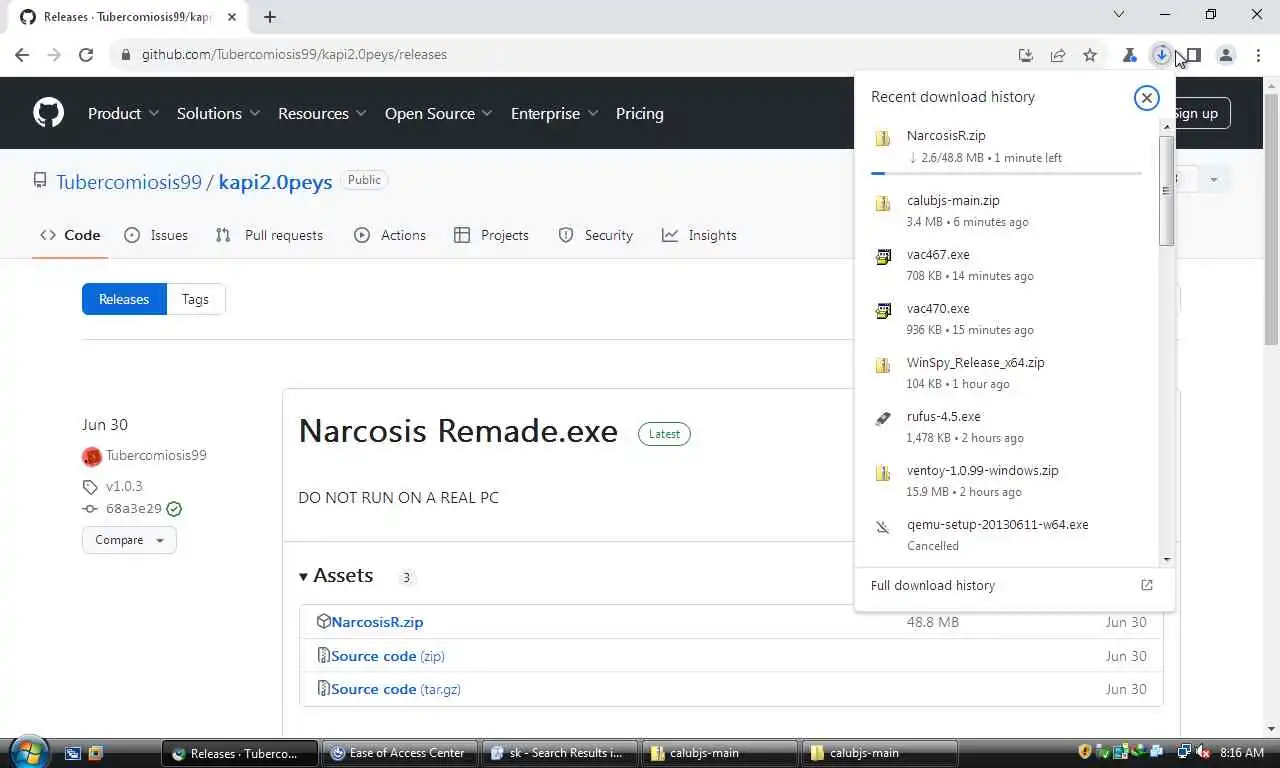Expand the Product dropdown menu
The image size is (1280, 768).
tap(123, 113)
